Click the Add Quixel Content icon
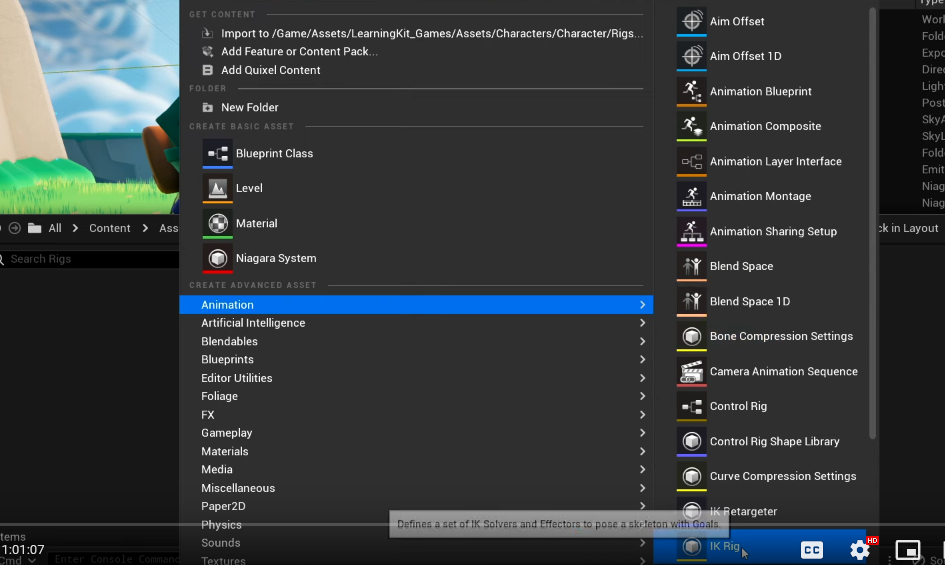The width and height of the screenshot is (945, 565). click(207, 70)
